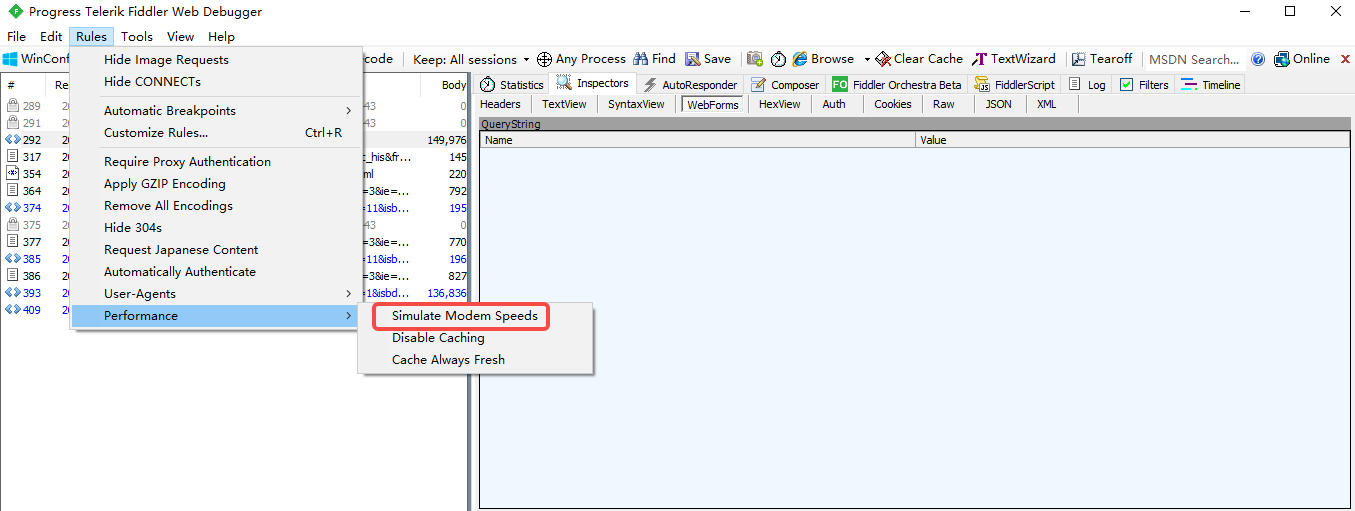Open the Statistics tab
Screen dimensions: 1355x511
click(511, 85)
